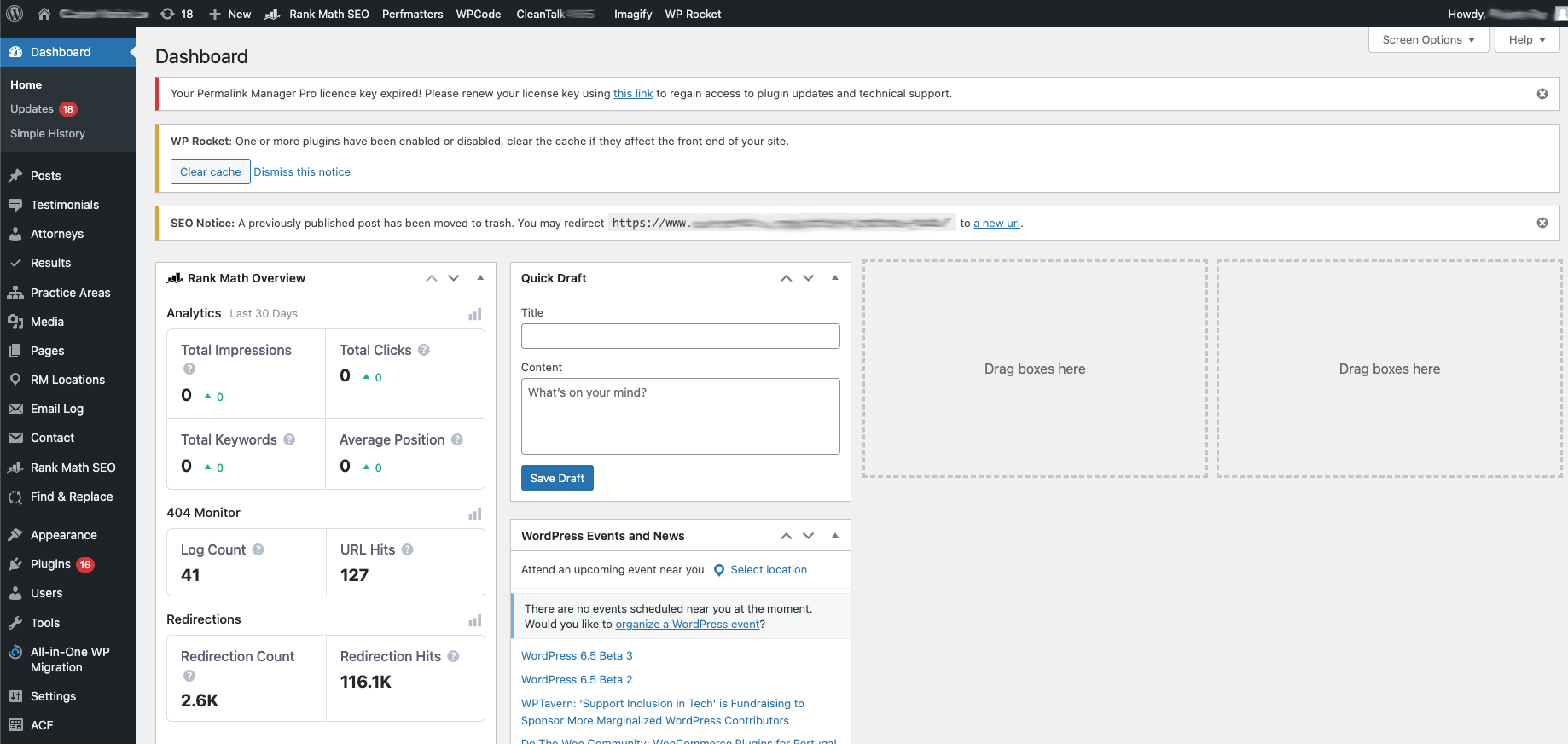Viewport: 1568px width, 744px height.
Task: Open All-in-One WP Migration menu
Action: [68, 660]
